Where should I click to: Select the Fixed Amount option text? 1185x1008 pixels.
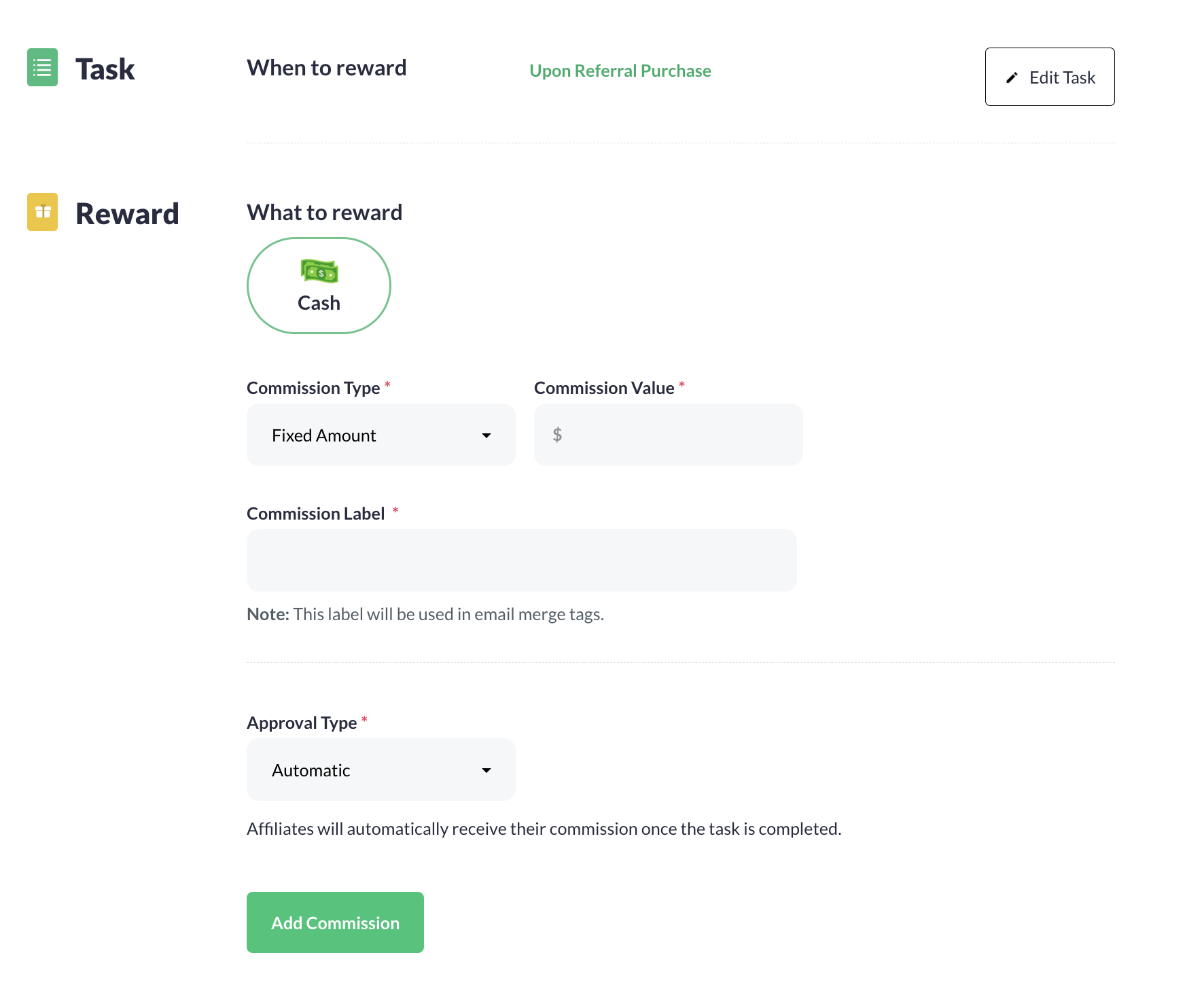pyautogui.click(x=324, y=435)
